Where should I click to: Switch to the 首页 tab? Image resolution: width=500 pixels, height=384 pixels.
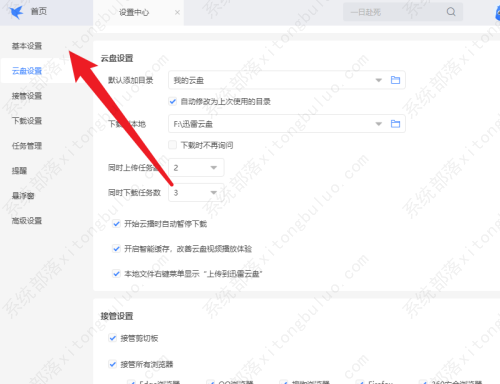(39, 12)
